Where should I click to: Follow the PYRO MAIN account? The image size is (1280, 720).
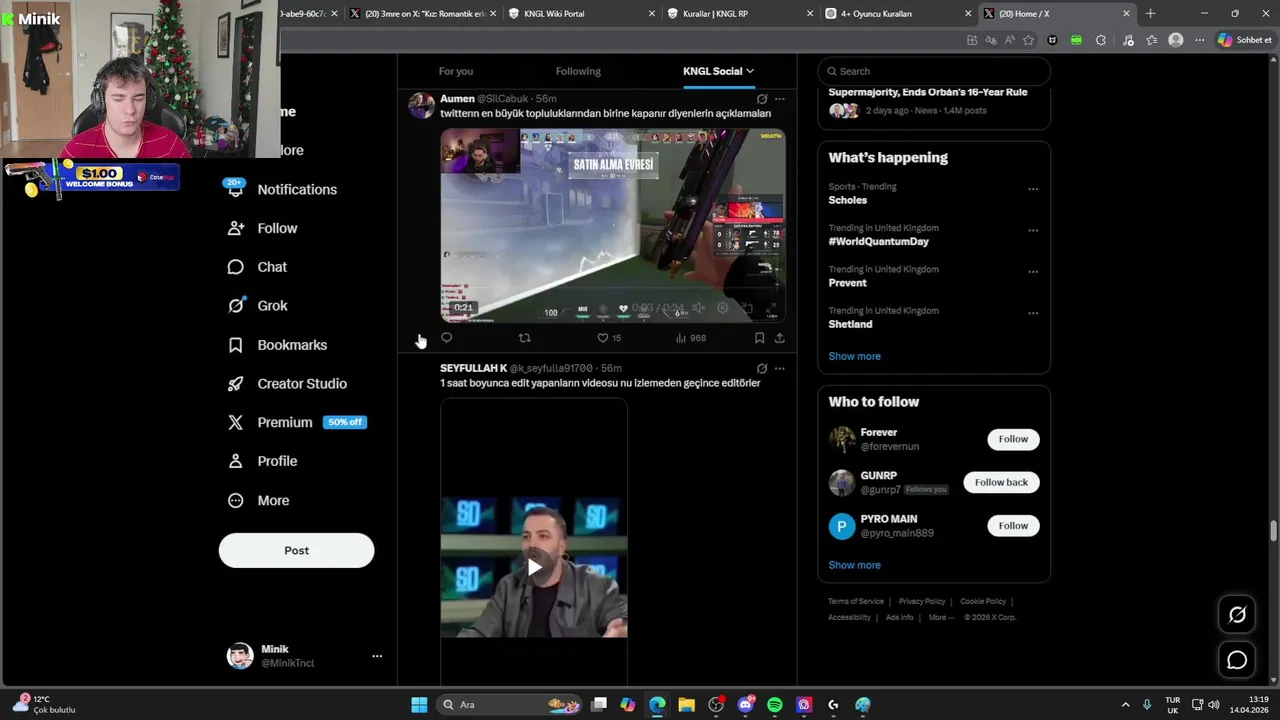(x=1013, y=525)
